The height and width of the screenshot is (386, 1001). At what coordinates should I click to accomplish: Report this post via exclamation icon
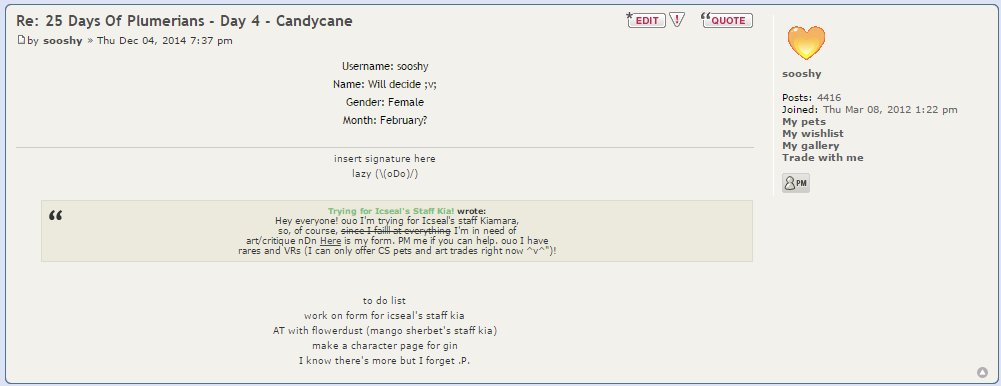[677, 20]
